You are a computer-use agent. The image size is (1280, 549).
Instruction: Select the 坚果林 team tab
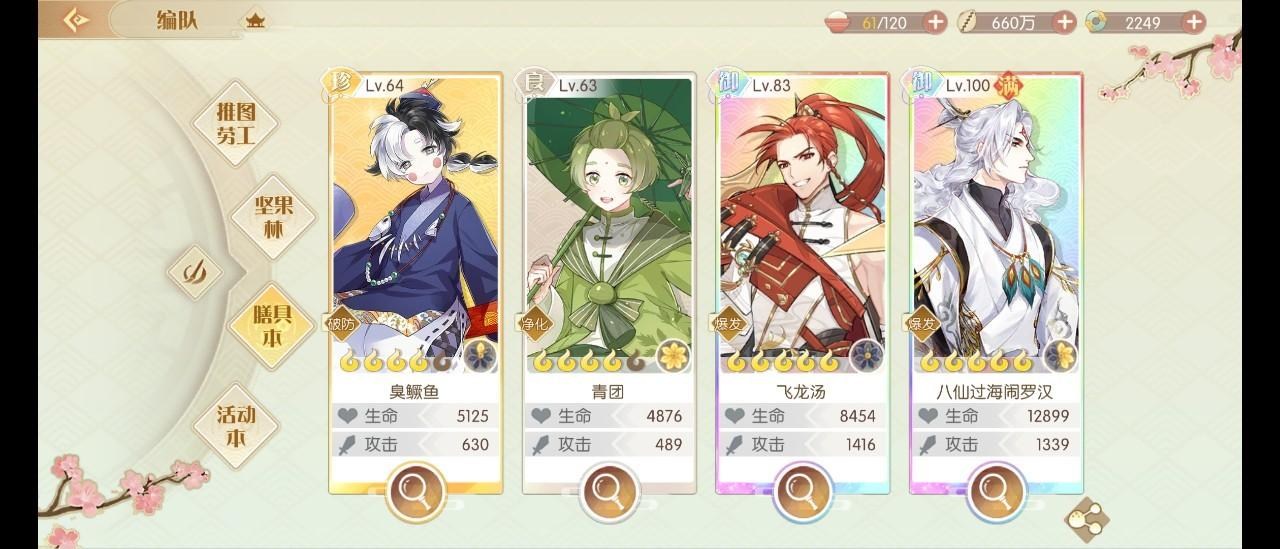(272, 215)
